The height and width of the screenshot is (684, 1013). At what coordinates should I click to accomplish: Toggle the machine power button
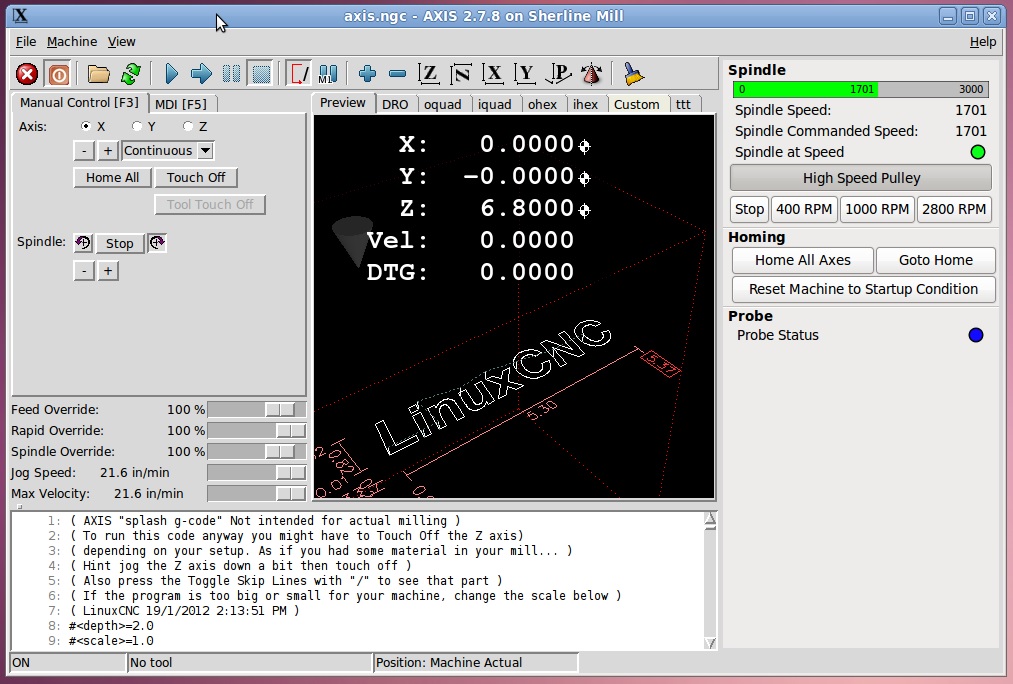click(x=58, y=74)
